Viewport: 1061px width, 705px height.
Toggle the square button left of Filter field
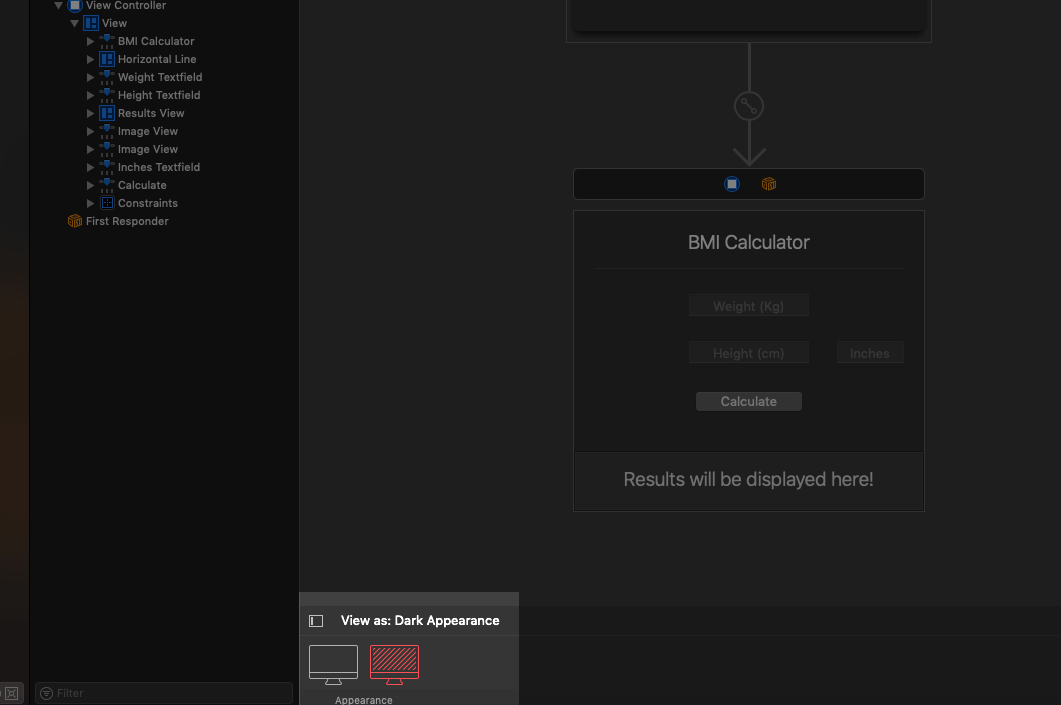(x=12, y=693)
